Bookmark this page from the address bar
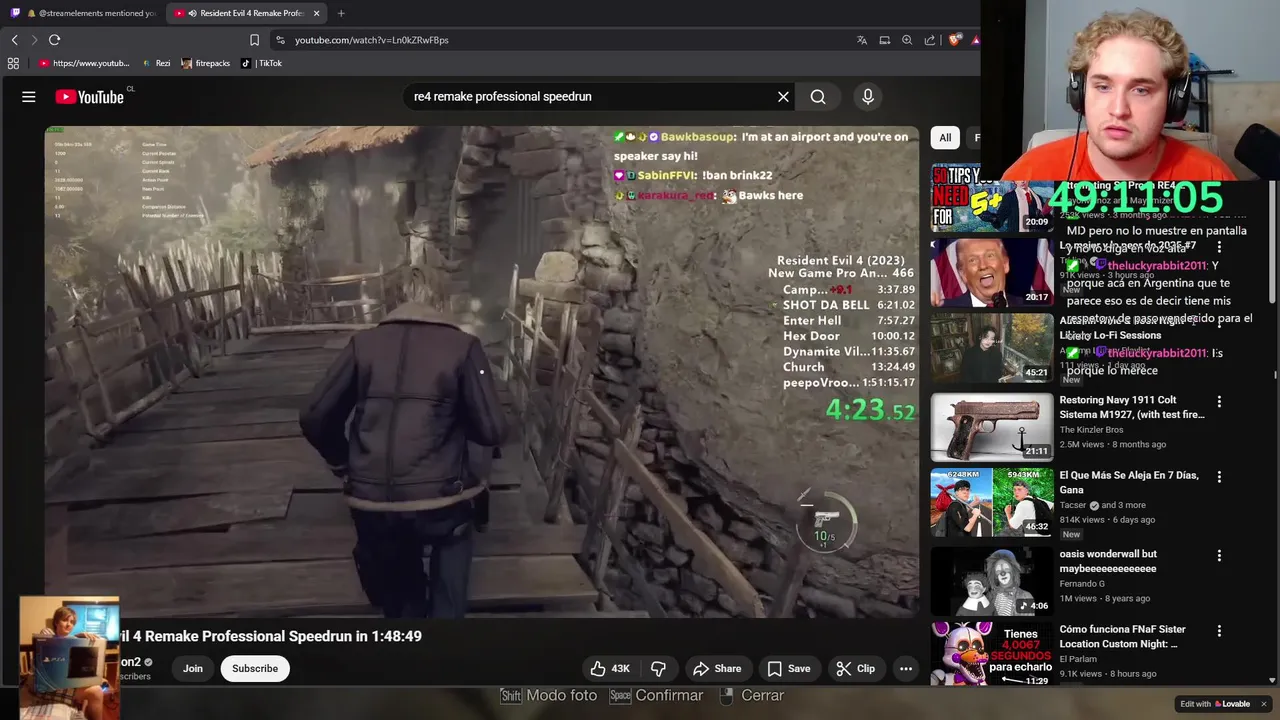 click(x=254, y=40)
